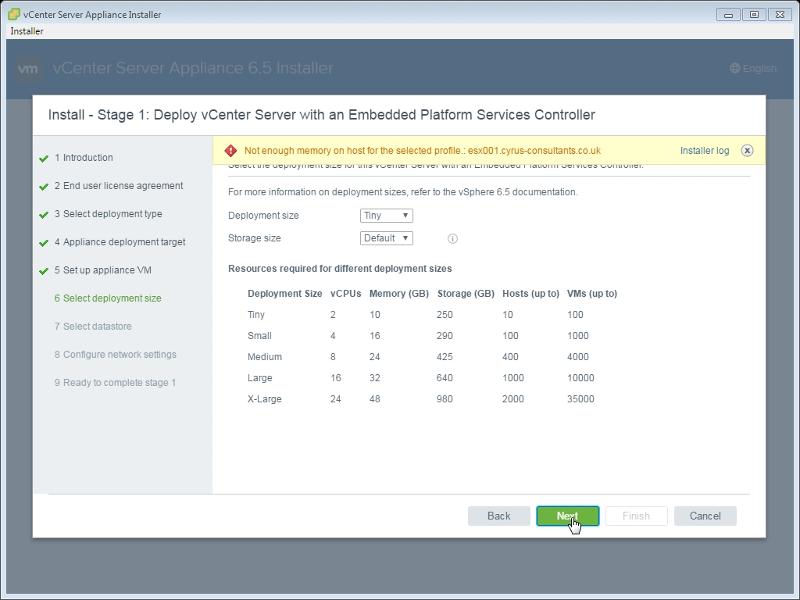
Task: Click the Medium row label
Action: point(264,357)
